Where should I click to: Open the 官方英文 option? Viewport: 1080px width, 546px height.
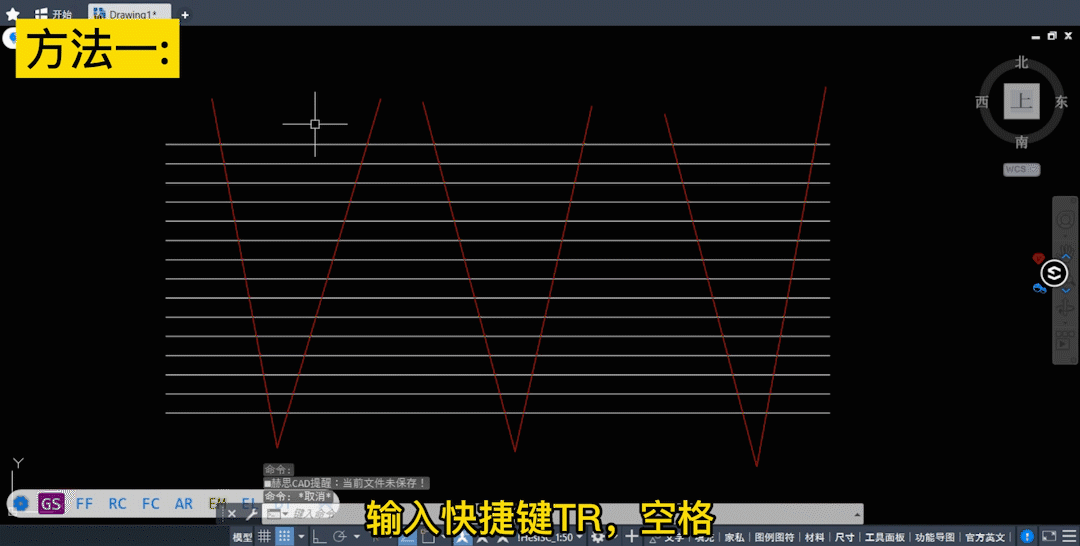tap(985, 537)
